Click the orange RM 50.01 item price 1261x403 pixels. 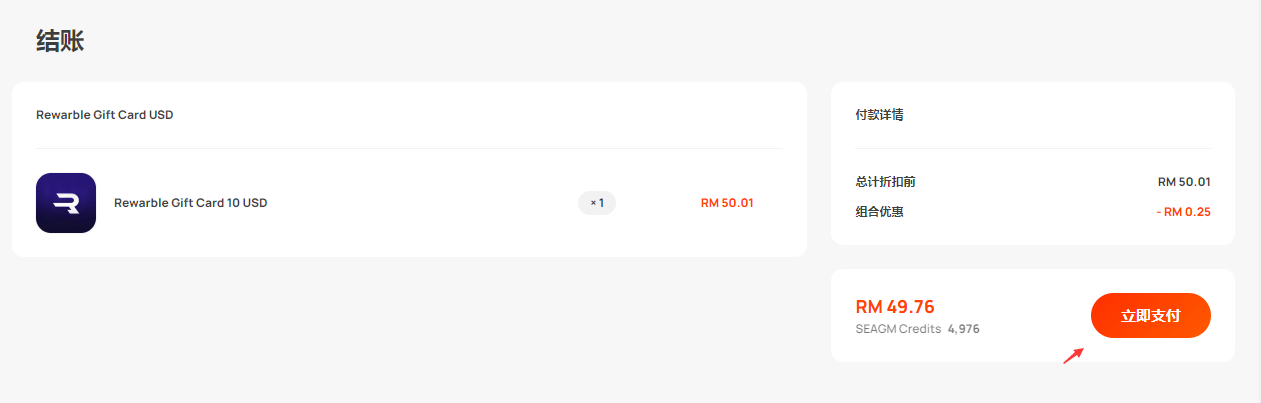click(x=727, y=203)
